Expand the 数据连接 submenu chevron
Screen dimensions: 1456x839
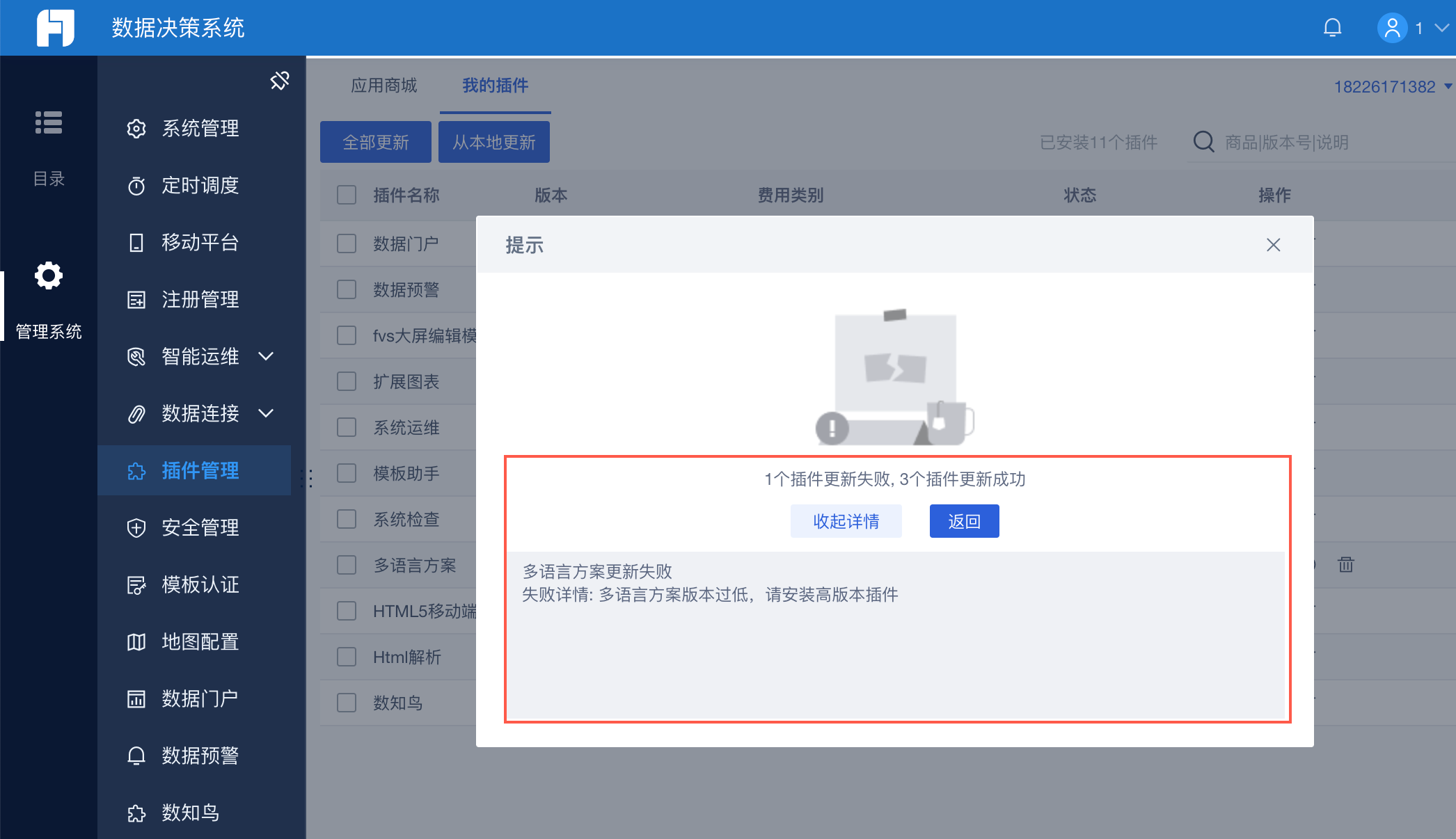pos(266,413)
